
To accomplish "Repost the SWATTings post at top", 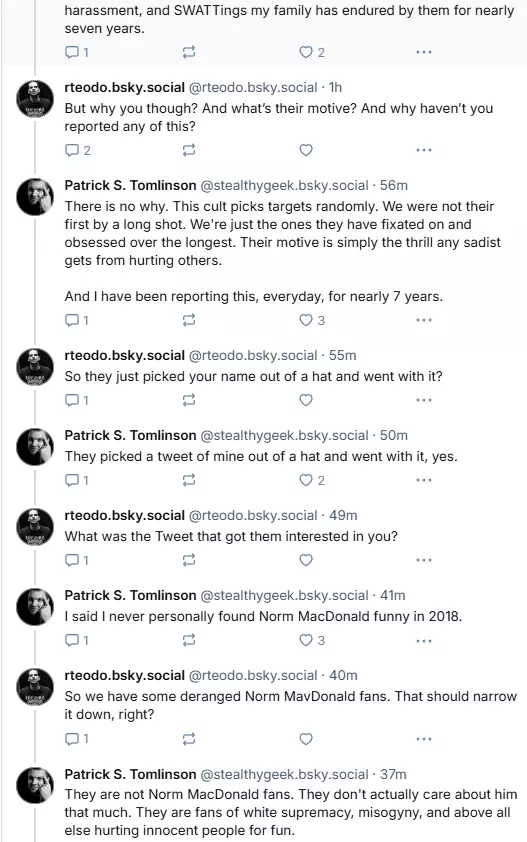I will coord(189,52).
